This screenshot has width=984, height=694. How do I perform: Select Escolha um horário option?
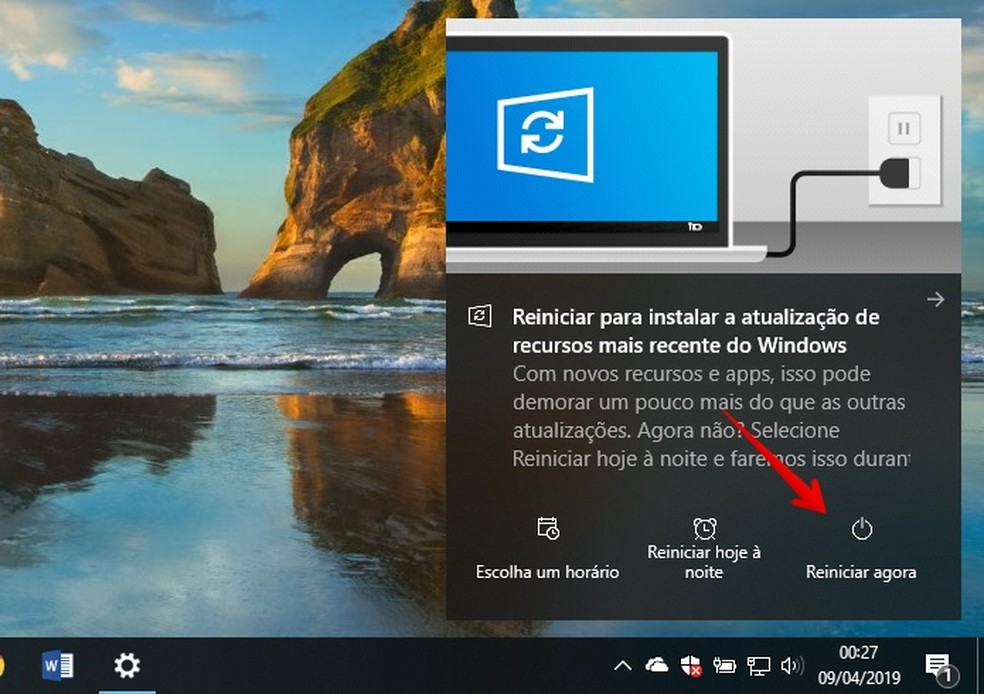click(547, 549)
